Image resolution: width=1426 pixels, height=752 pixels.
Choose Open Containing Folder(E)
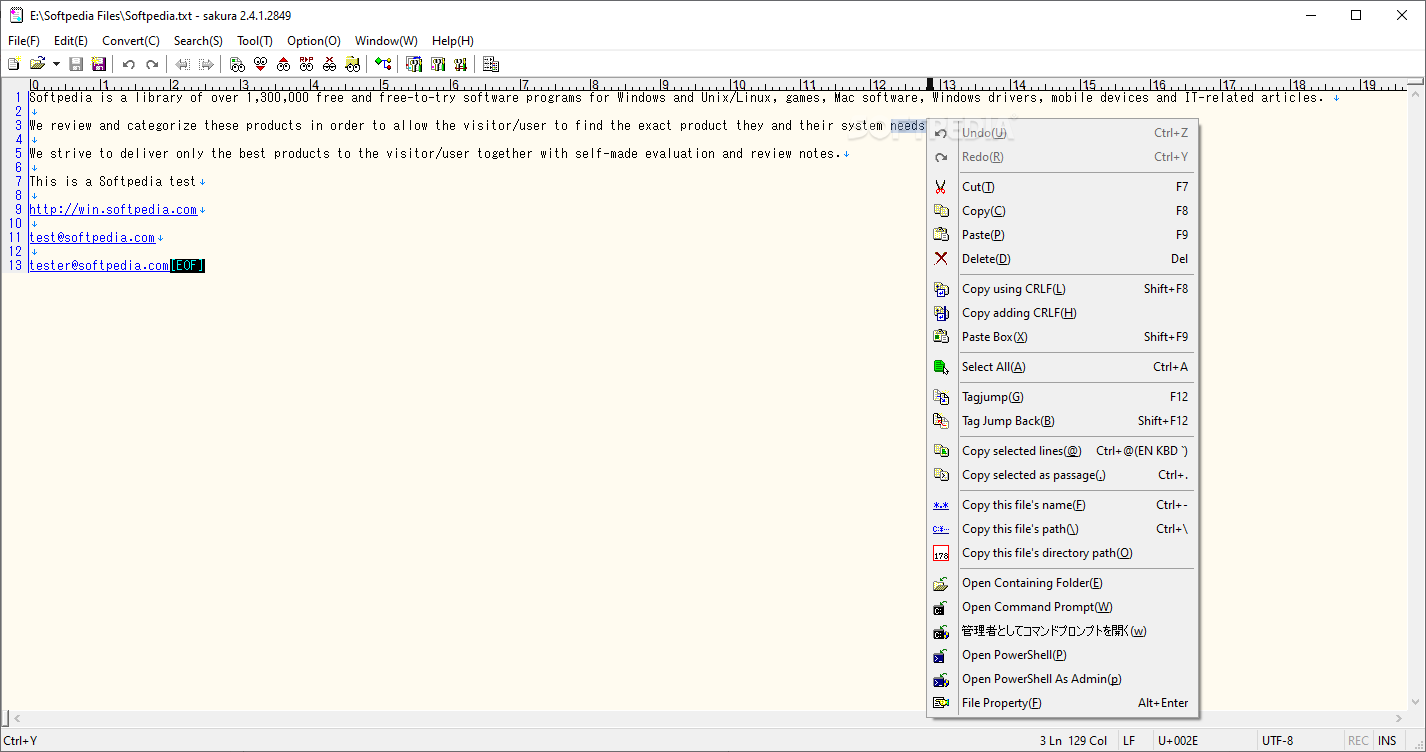pyautogui.click(x=1062, y=583)
